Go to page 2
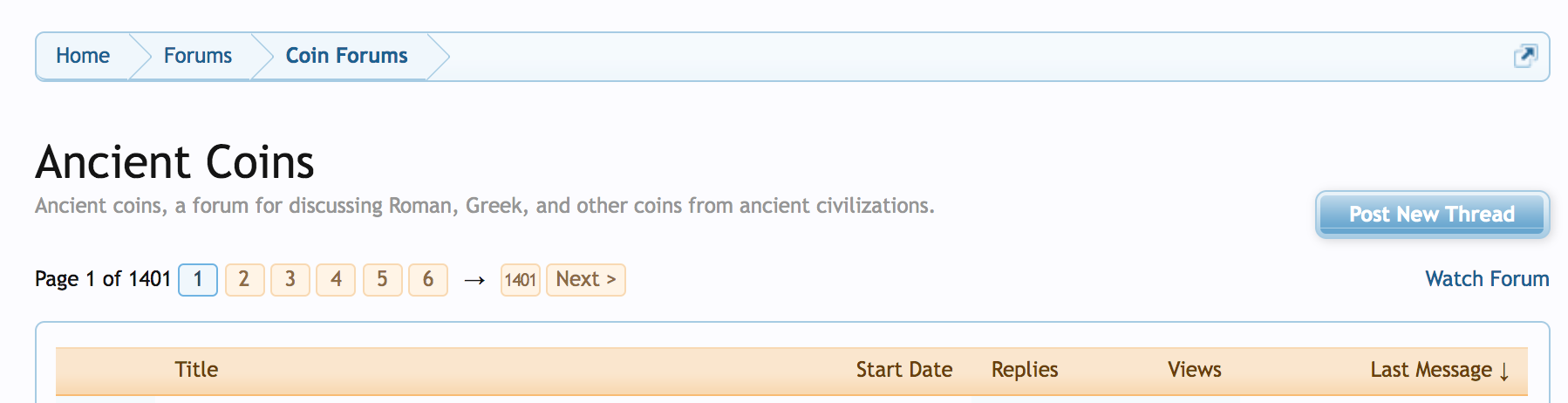Image resolution: width=1568 pixels, height=403 pixels. [244, 280]
